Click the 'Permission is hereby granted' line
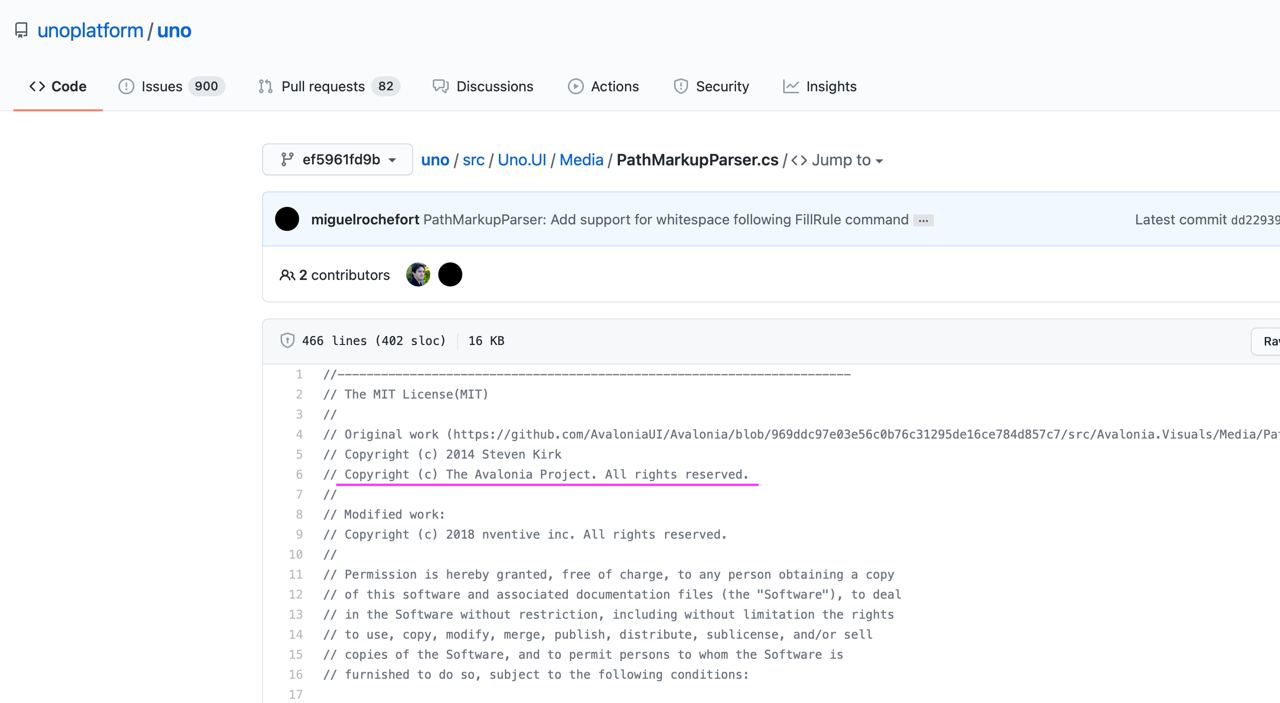The image size is (1280, 703). click(609, 574)
